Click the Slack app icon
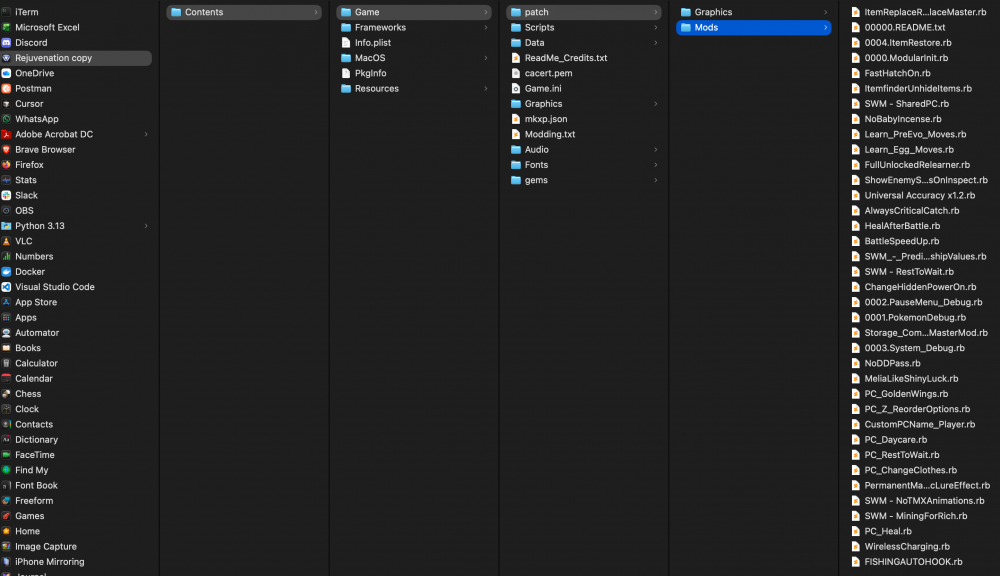Screen dimensions: 1000x576 [6, 195]
